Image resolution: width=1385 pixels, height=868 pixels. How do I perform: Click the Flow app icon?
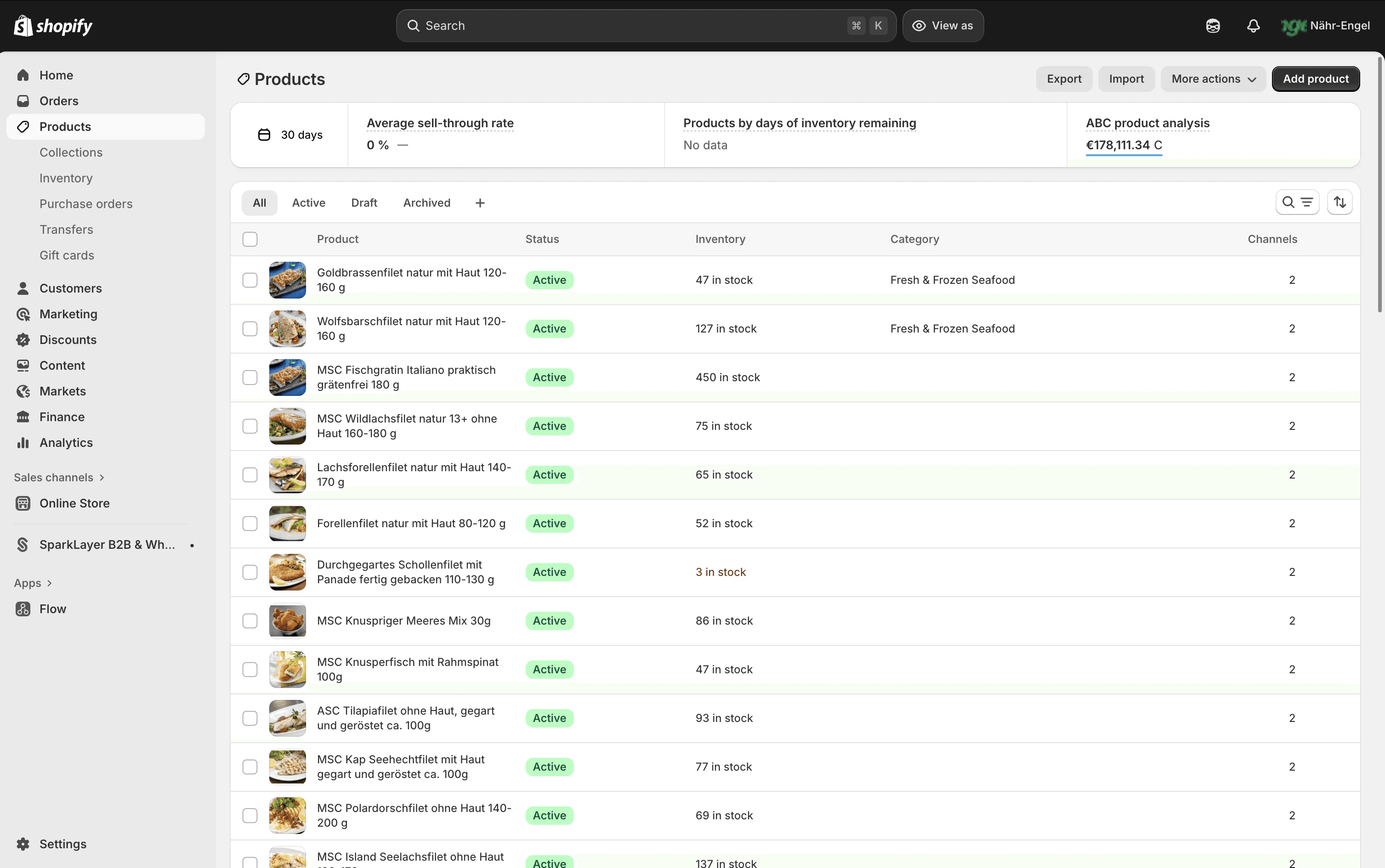[23, 609]
